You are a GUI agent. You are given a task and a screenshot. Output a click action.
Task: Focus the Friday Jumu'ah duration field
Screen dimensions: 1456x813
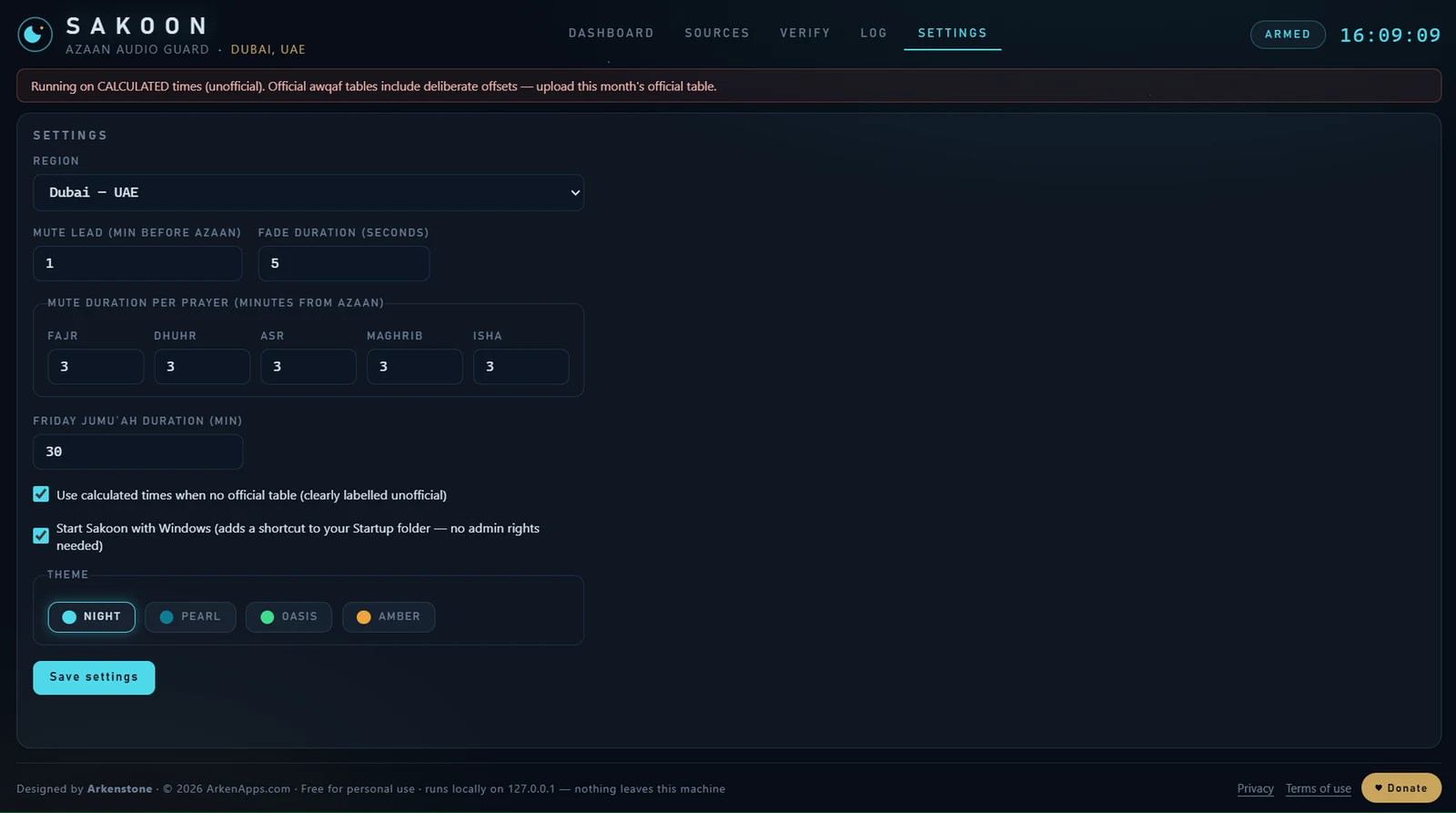[137, 452]
